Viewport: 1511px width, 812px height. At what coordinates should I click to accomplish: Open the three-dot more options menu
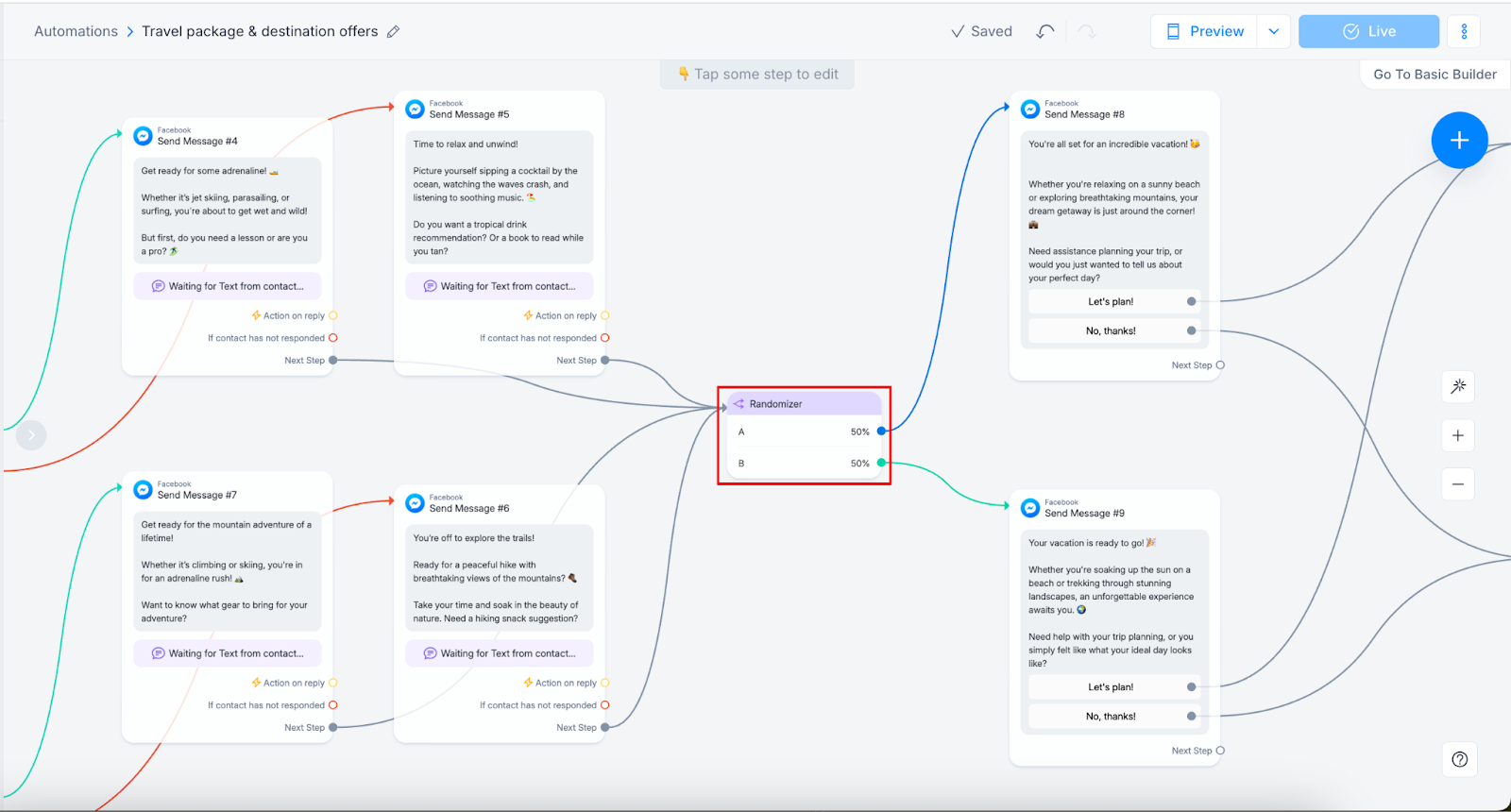pos(1464,31)
